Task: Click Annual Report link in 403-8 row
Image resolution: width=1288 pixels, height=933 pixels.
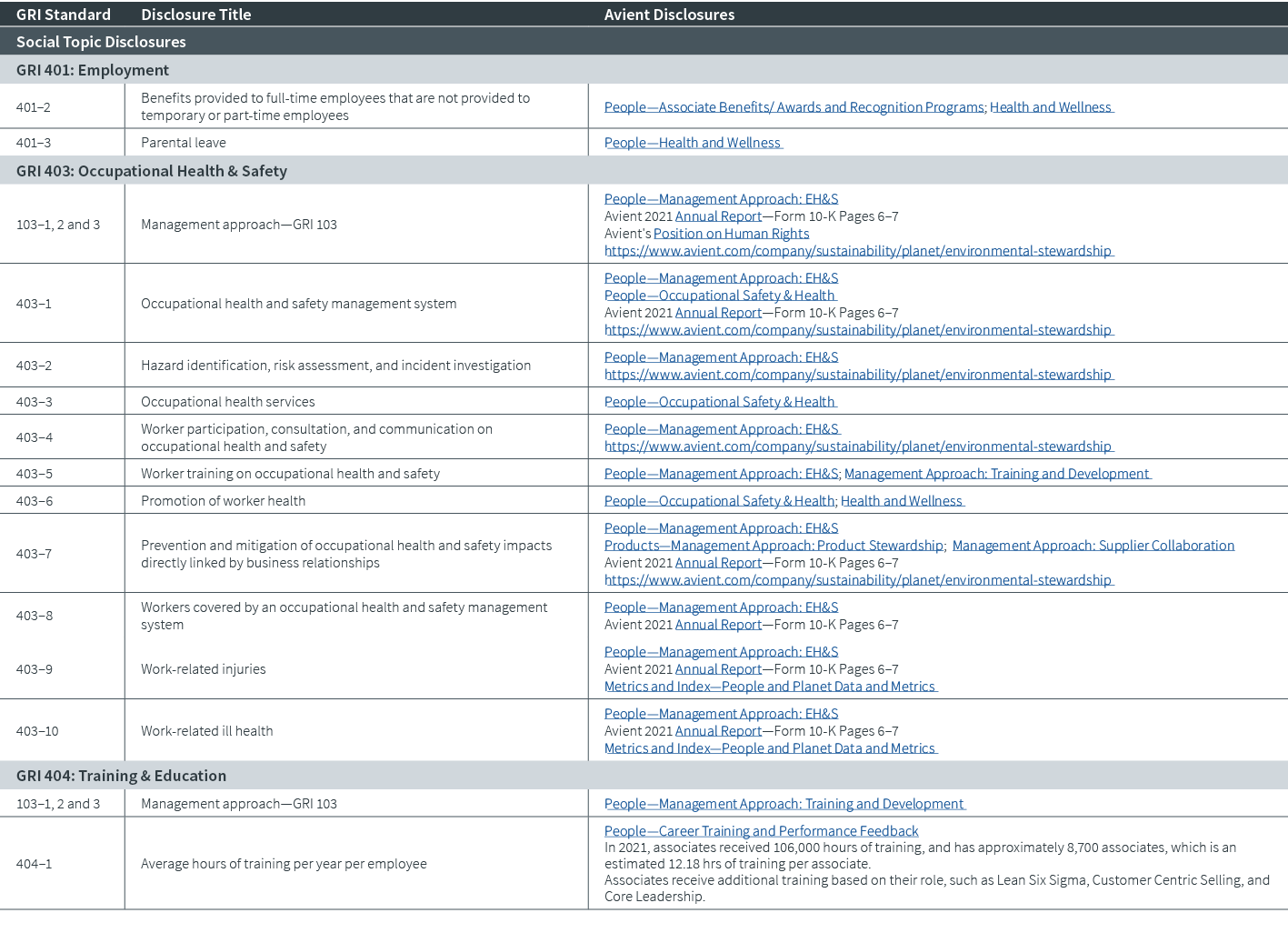Action: click(718, 625)
